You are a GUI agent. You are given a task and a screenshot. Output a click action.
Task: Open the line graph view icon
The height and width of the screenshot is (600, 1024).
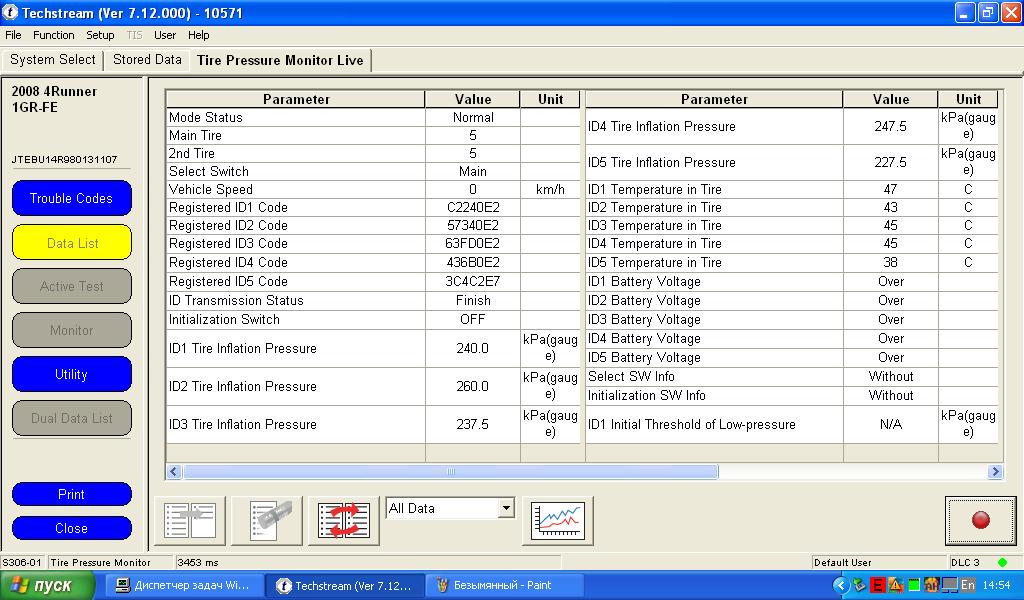[557, 520]
